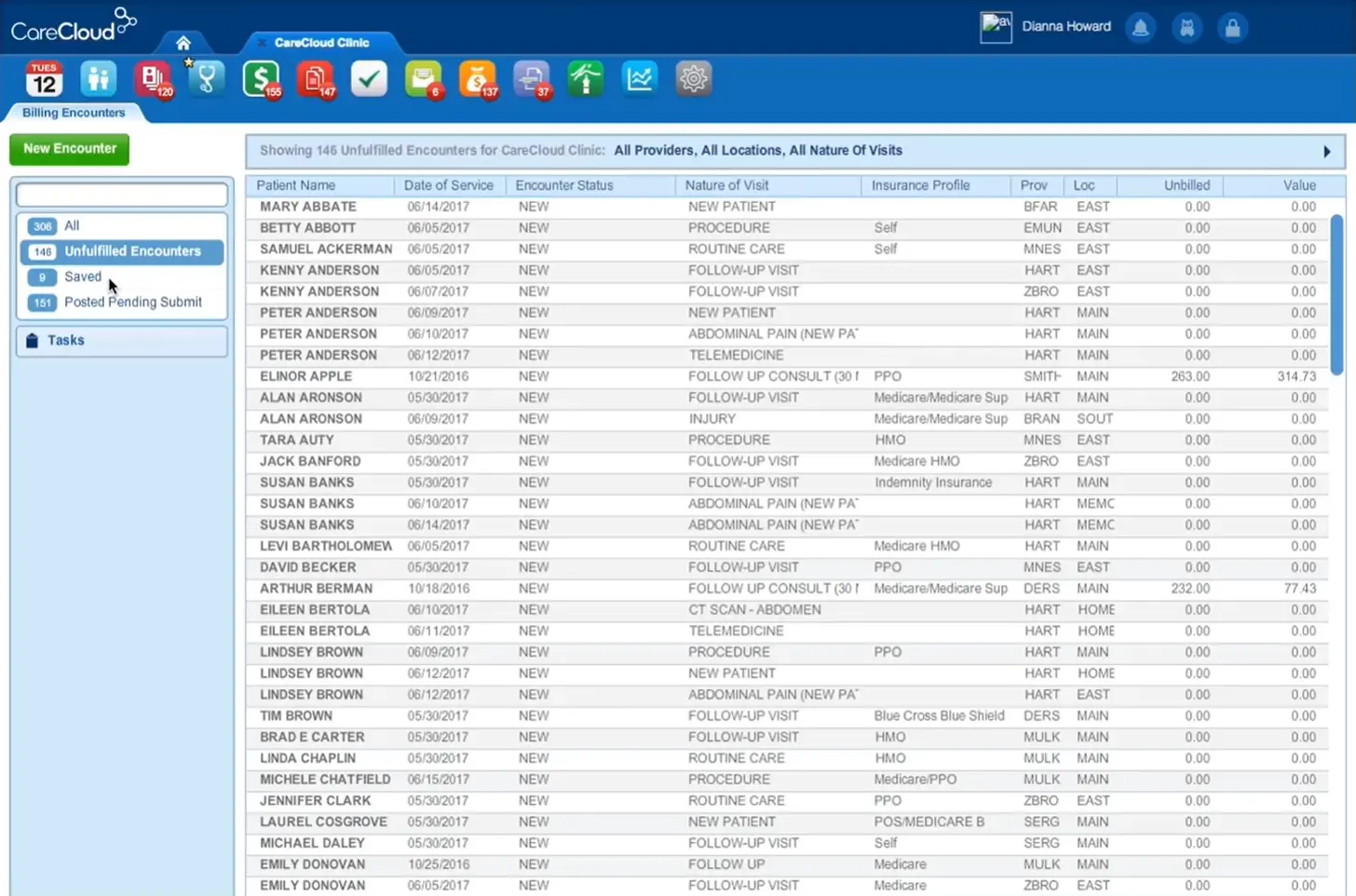
Task: Sort by Value column header
Action: click(x=1283, y=185)
